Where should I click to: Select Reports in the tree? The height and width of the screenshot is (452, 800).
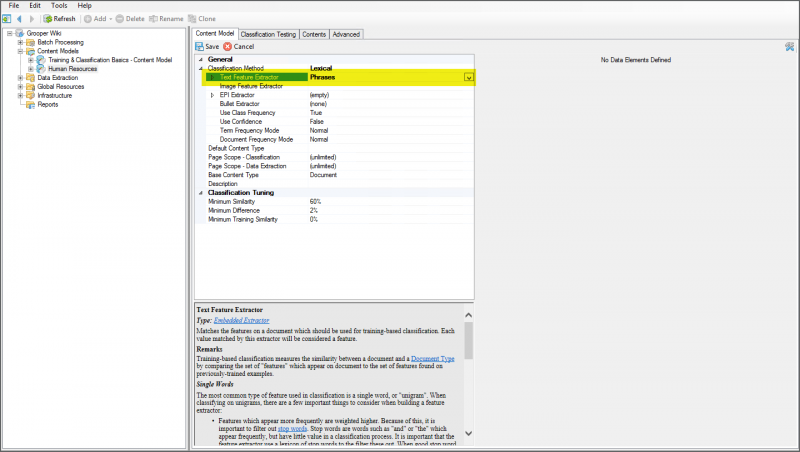(x=47, y=105)
